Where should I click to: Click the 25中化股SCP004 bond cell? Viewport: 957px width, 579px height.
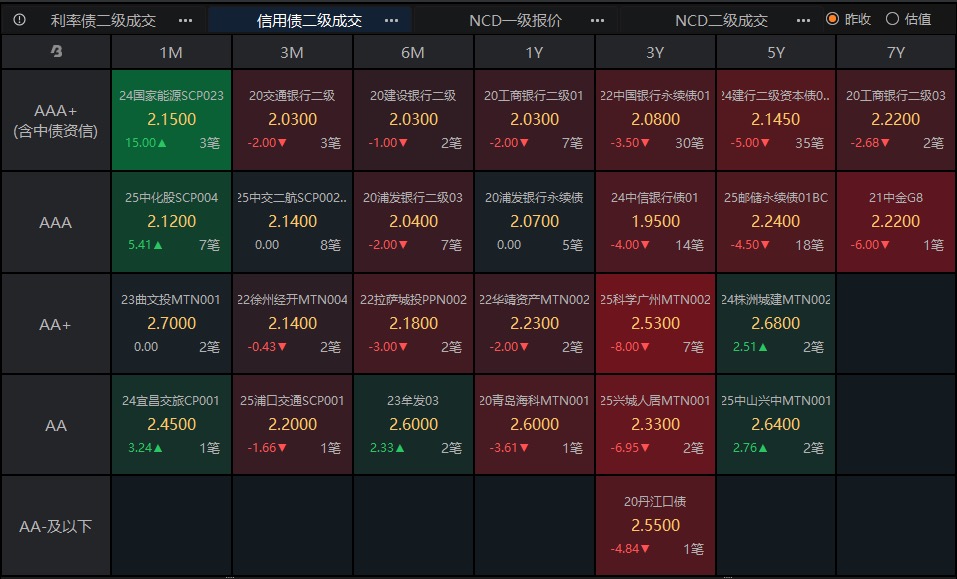(x=171, y=222)
